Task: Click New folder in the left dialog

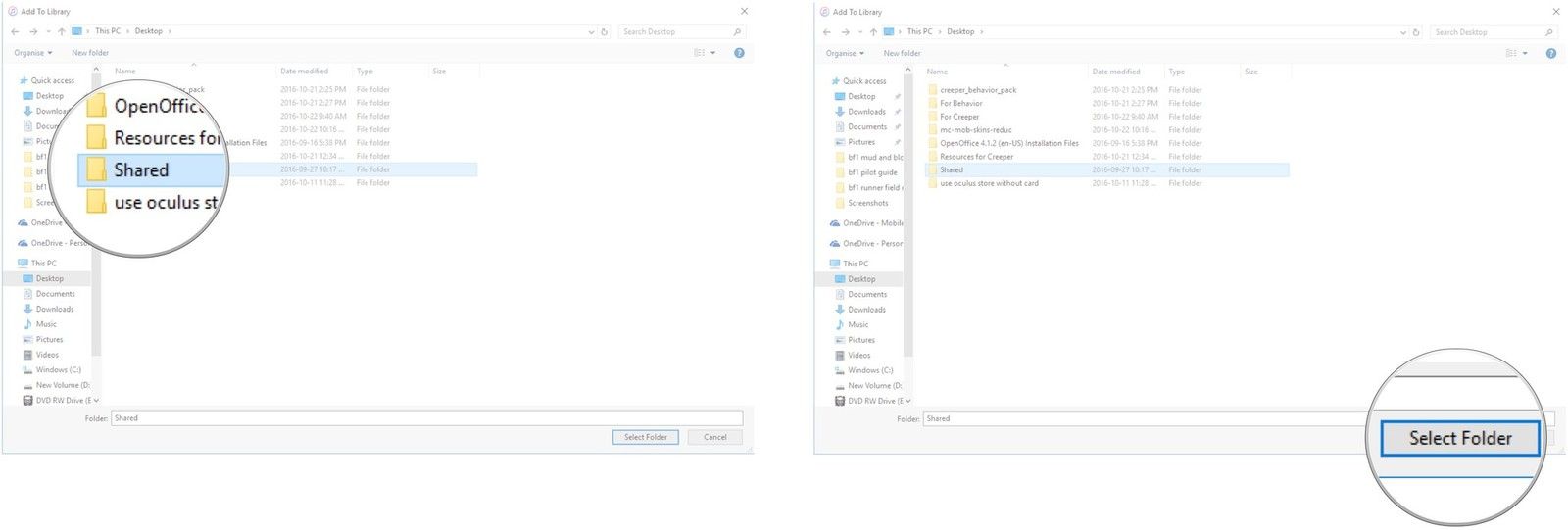Action: coord(90,53)
